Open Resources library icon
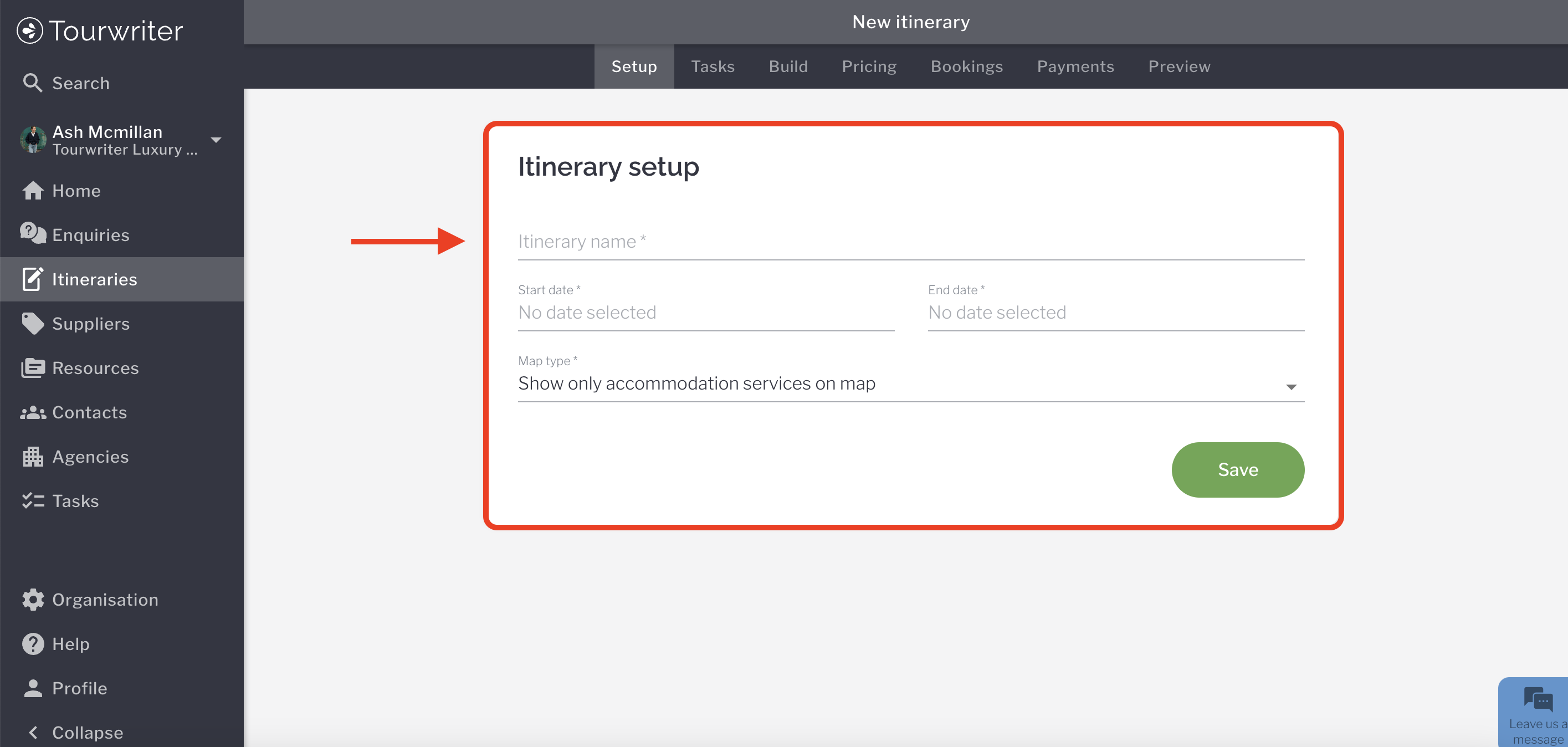Screen dimensions: 1568x747 pyautogui.click(x=33, y=368)
